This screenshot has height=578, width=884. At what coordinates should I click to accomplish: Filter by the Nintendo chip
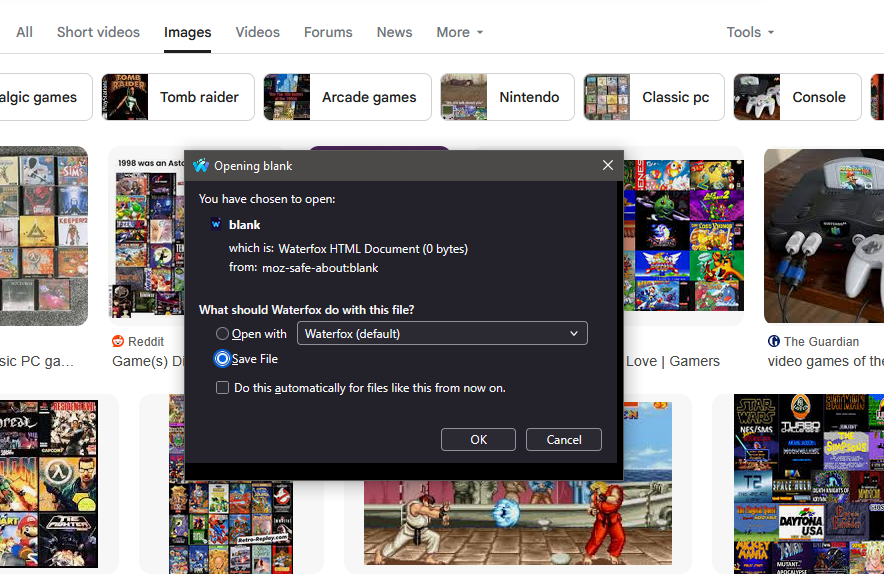(507, 97)
